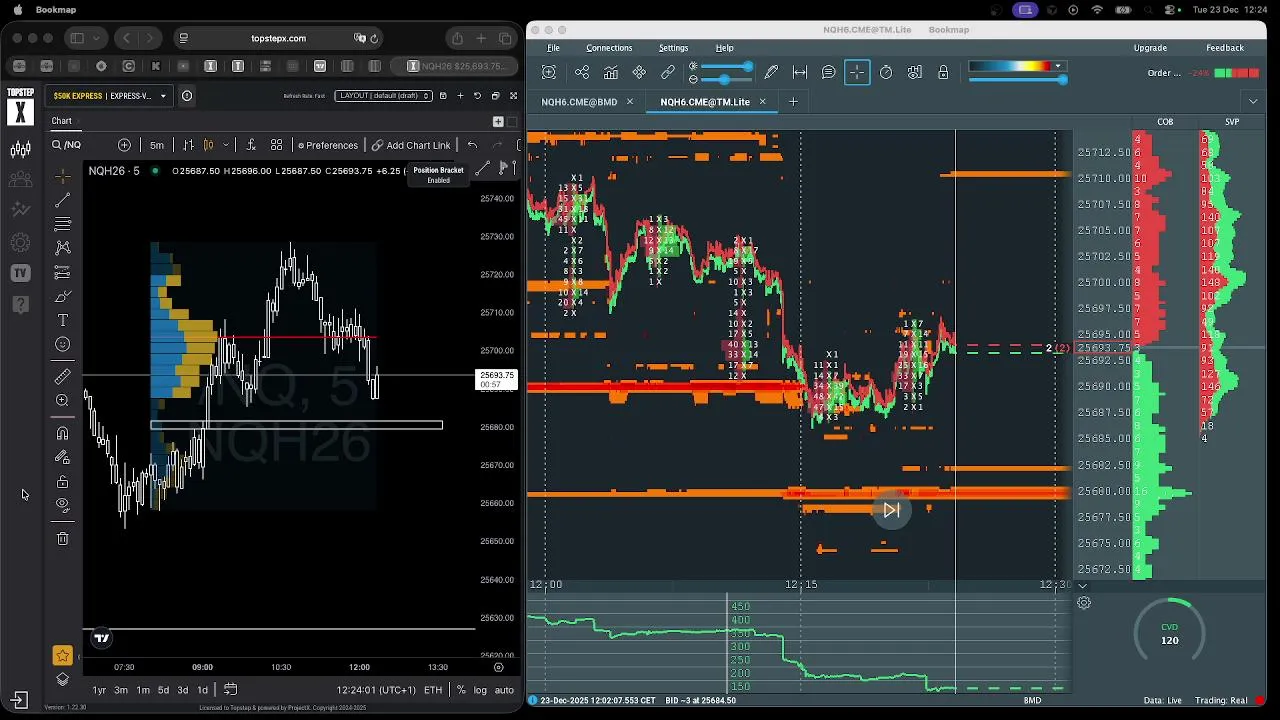Viewport: 1280px width, 720px height.
Task: Open the emoji icons tool
Action: point(62,344)
